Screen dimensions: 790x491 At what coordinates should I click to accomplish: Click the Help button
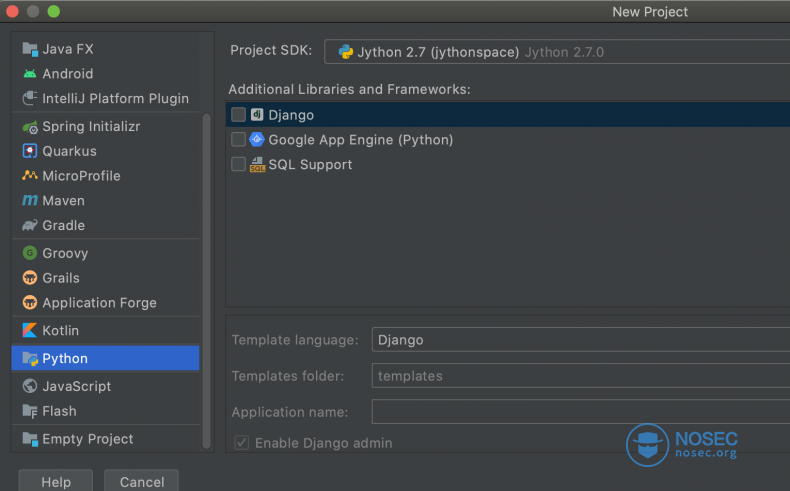[x=56, y=481]
